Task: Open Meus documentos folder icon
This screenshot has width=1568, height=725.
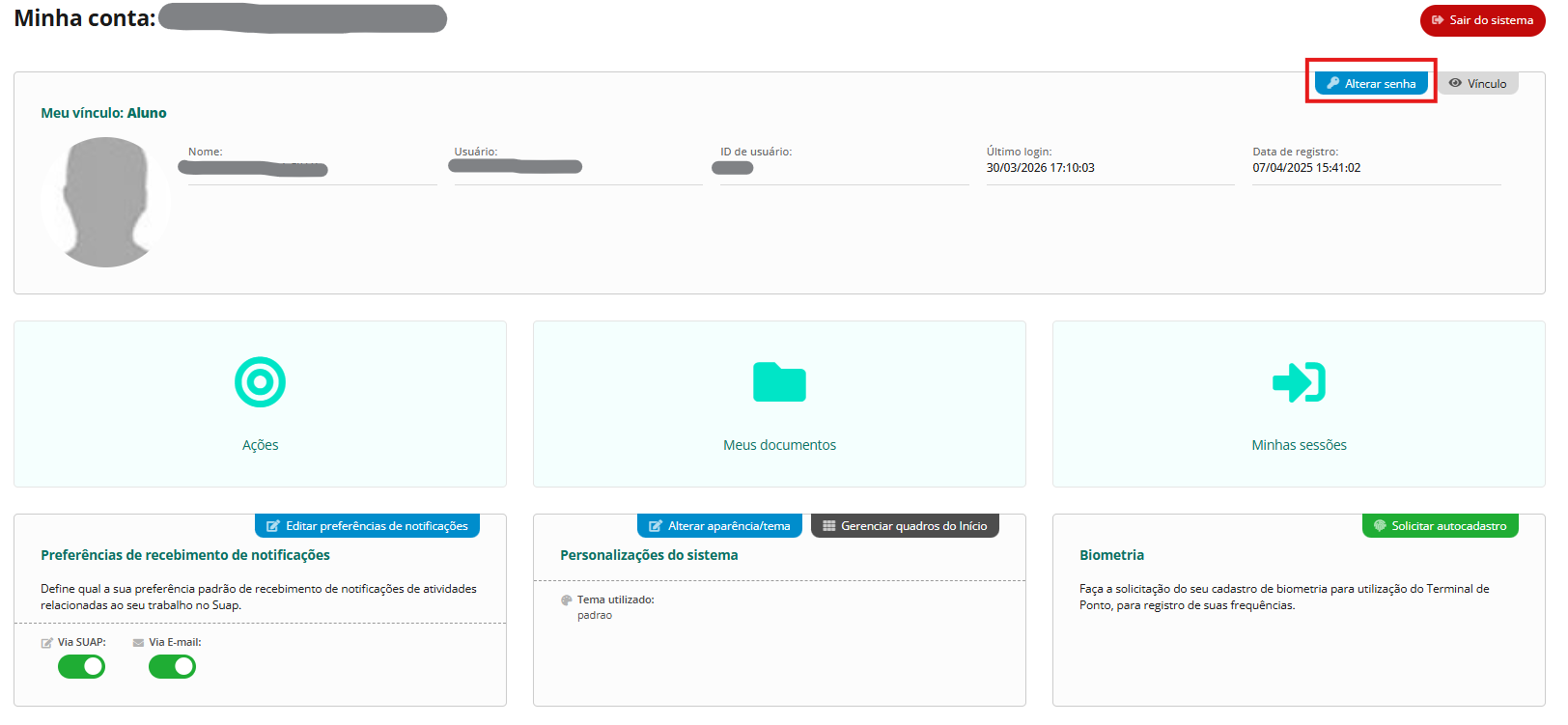Action: click(779, 382)
